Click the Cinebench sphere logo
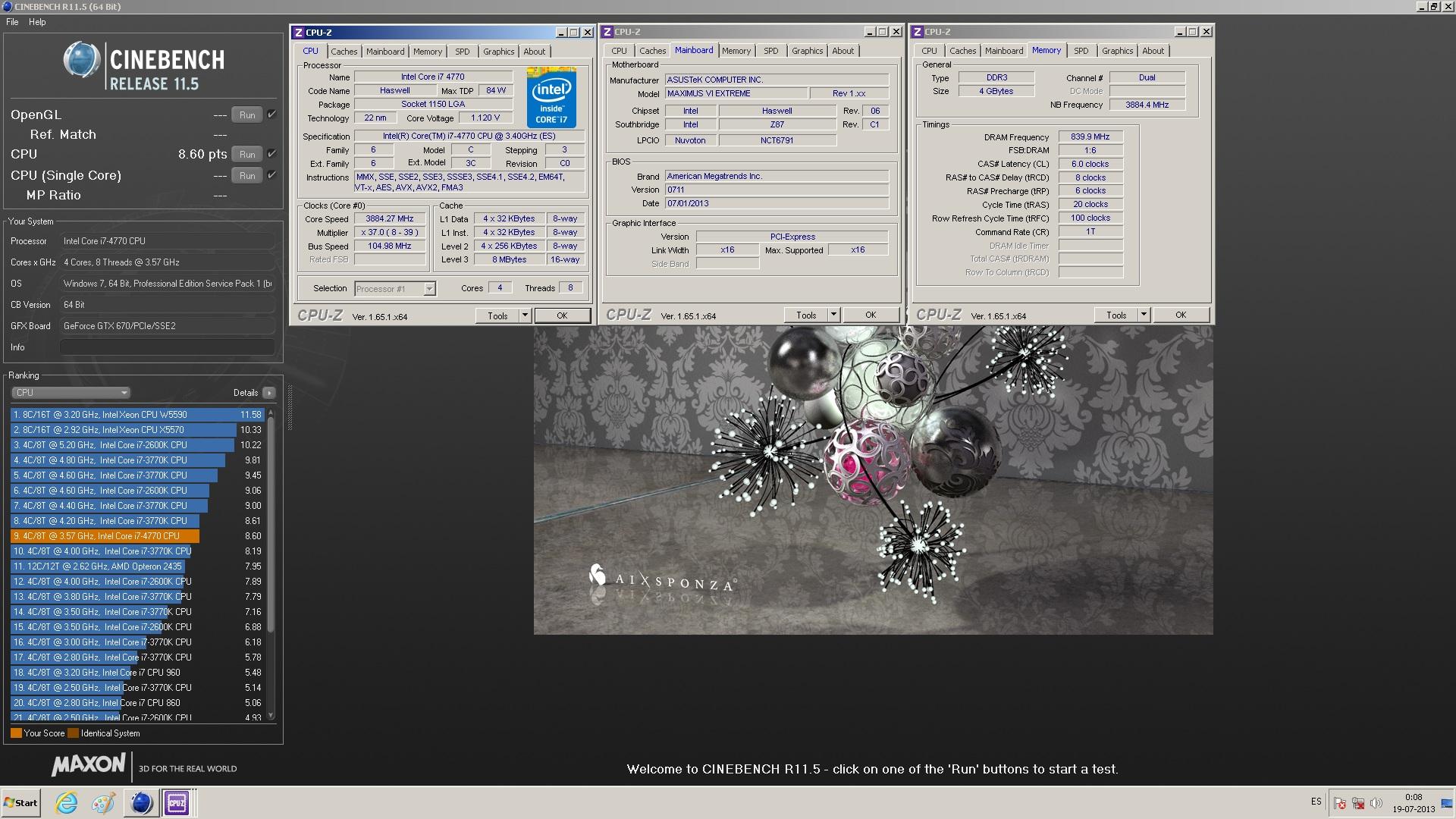This screenshot has width=1456, height=819. click(81, 60)
